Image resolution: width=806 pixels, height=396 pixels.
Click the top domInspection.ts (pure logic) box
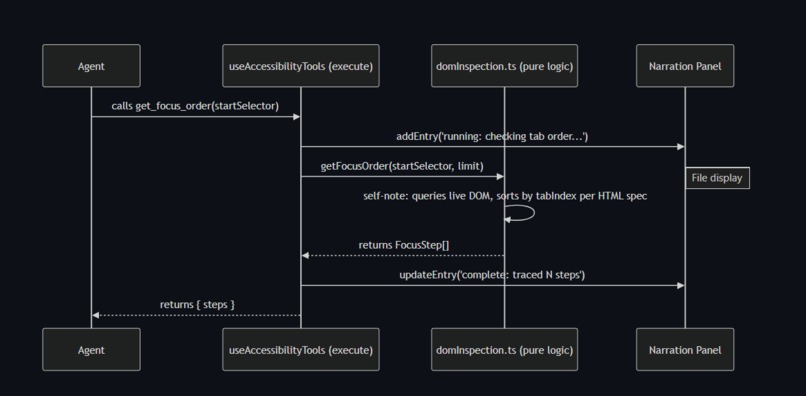[504, 66]
